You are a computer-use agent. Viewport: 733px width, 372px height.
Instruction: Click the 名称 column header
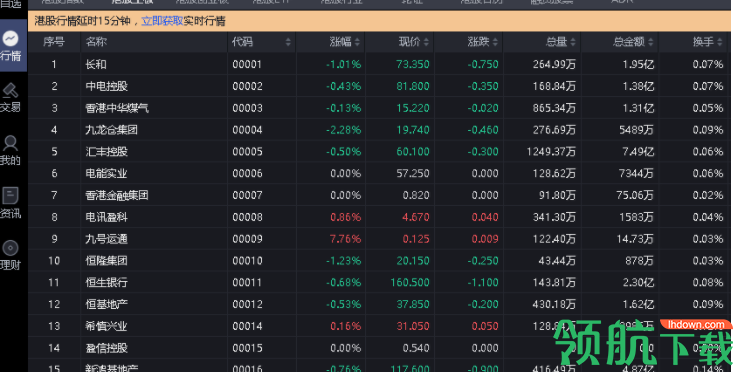(x=96, y=42)
